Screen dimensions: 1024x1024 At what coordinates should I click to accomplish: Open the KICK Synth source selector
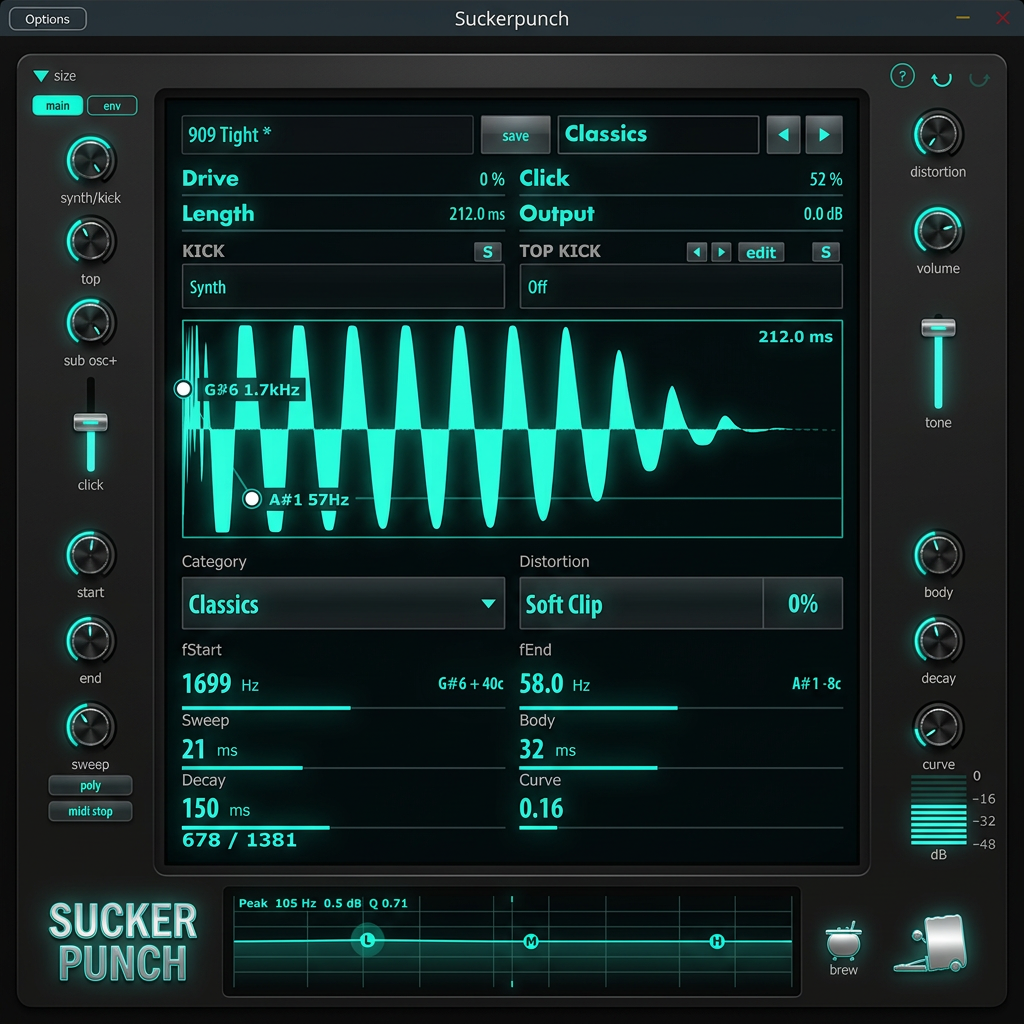pyautogui.click(x=343, y=287)
